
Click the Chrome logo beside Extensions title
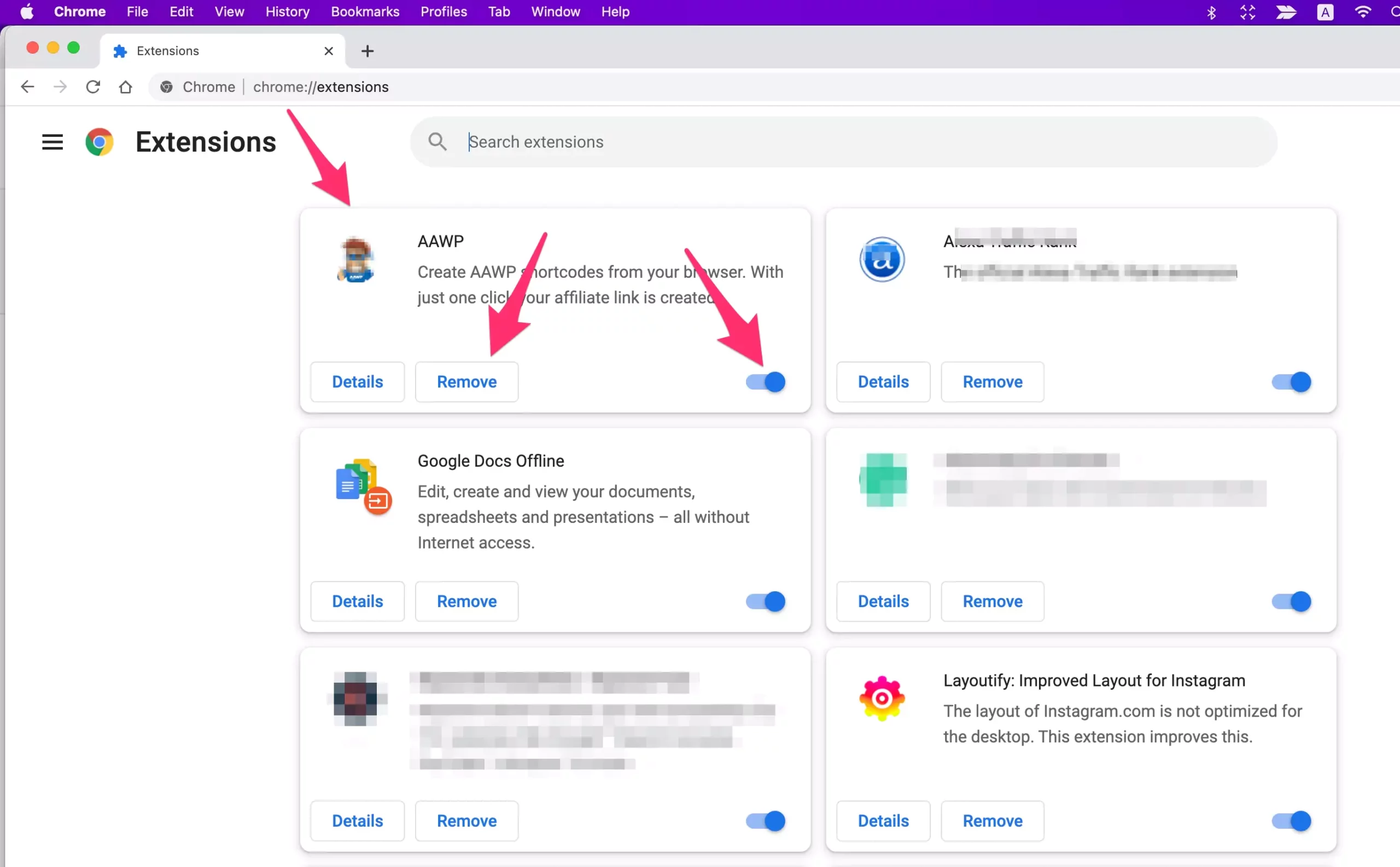tap(99, 142)
